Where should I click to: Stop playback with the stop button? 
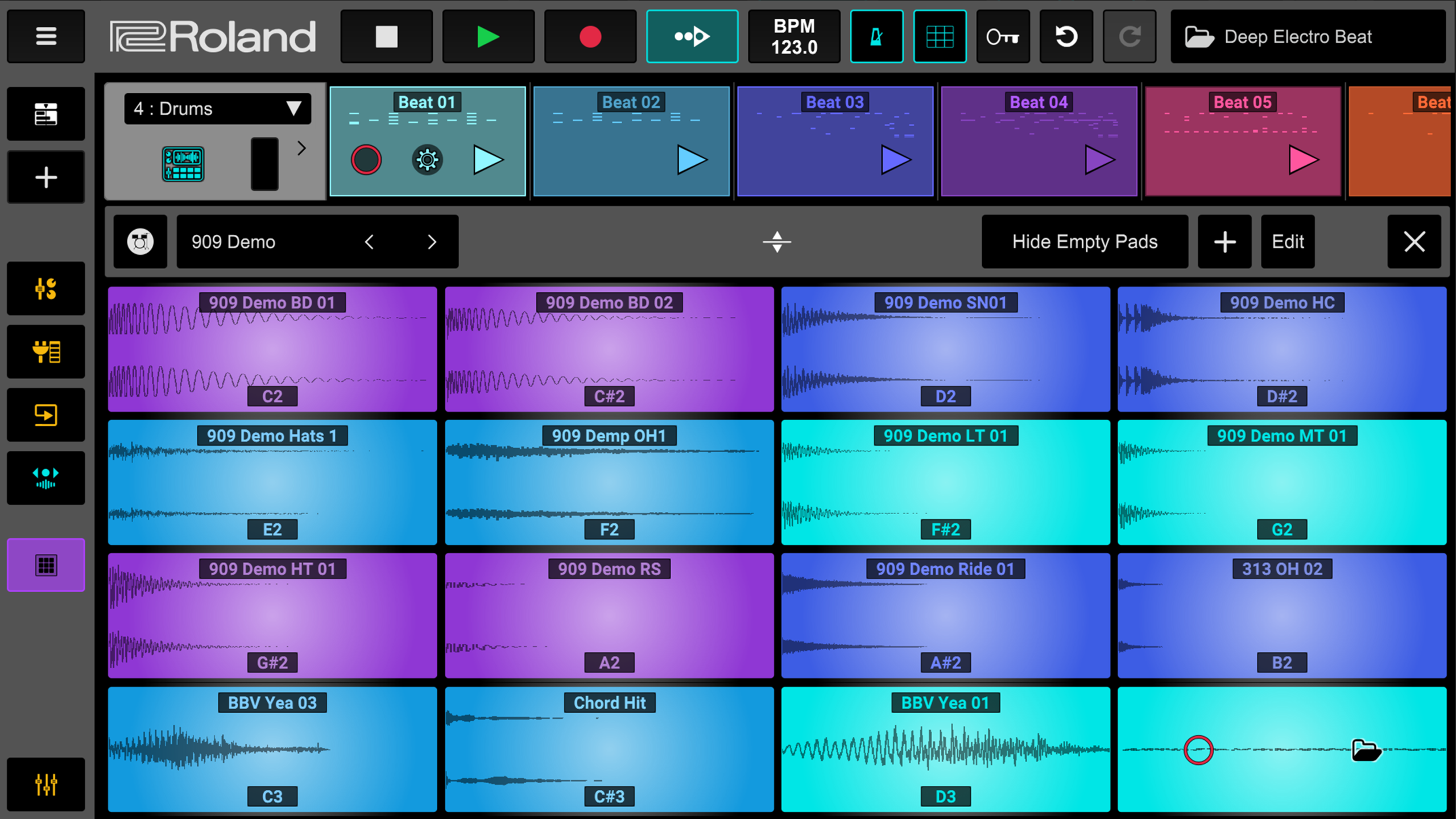coord(386,36)
